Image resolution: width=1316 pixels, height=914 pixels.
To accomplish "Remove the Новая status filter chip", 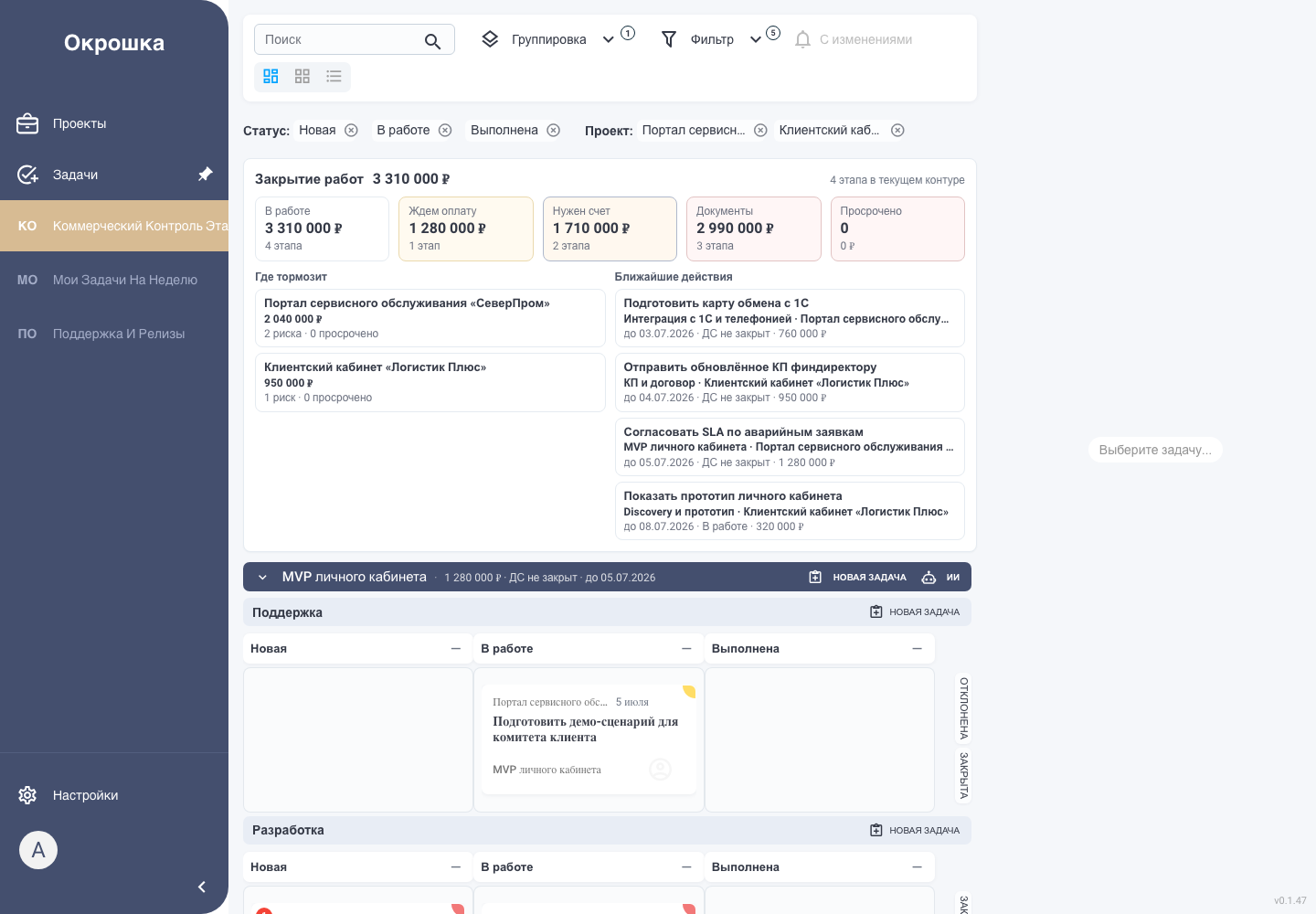I will [351, 130].
